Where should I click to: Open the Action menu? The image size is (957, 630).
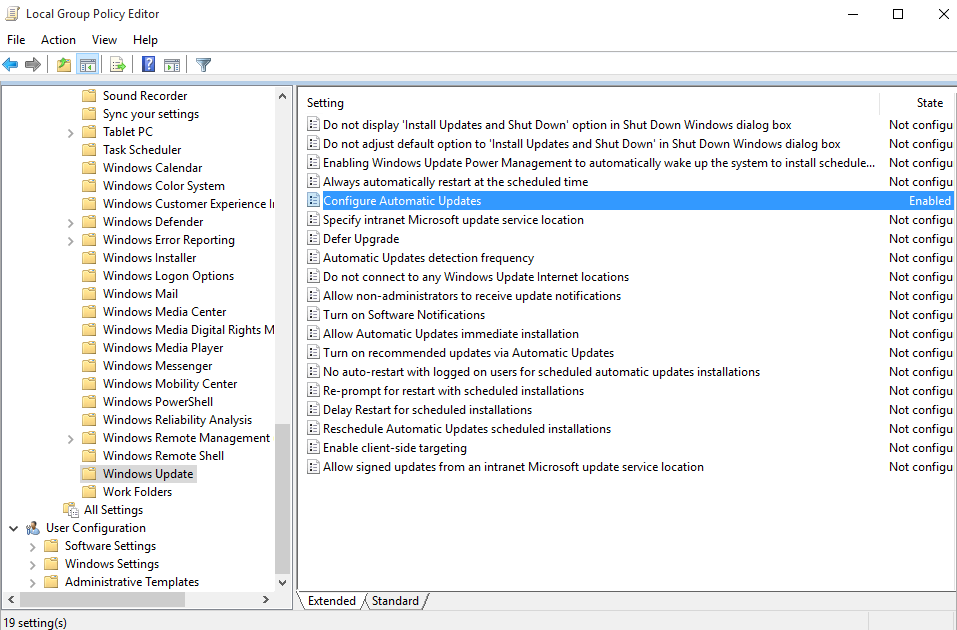point(59,40)
